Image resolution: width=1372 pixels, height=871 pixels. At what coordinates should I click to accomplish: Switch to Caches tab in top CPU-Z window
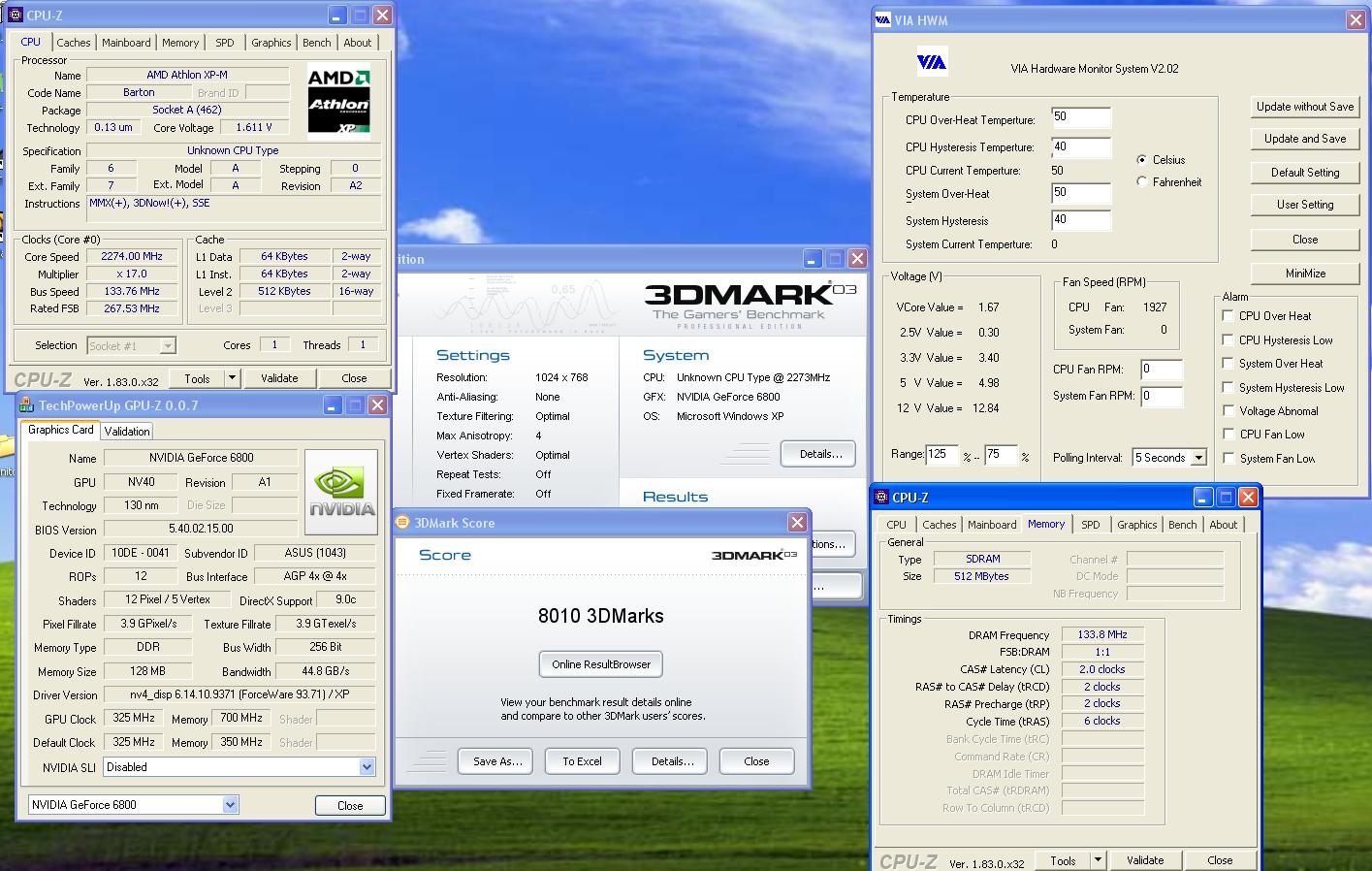(x=73, y=43)
